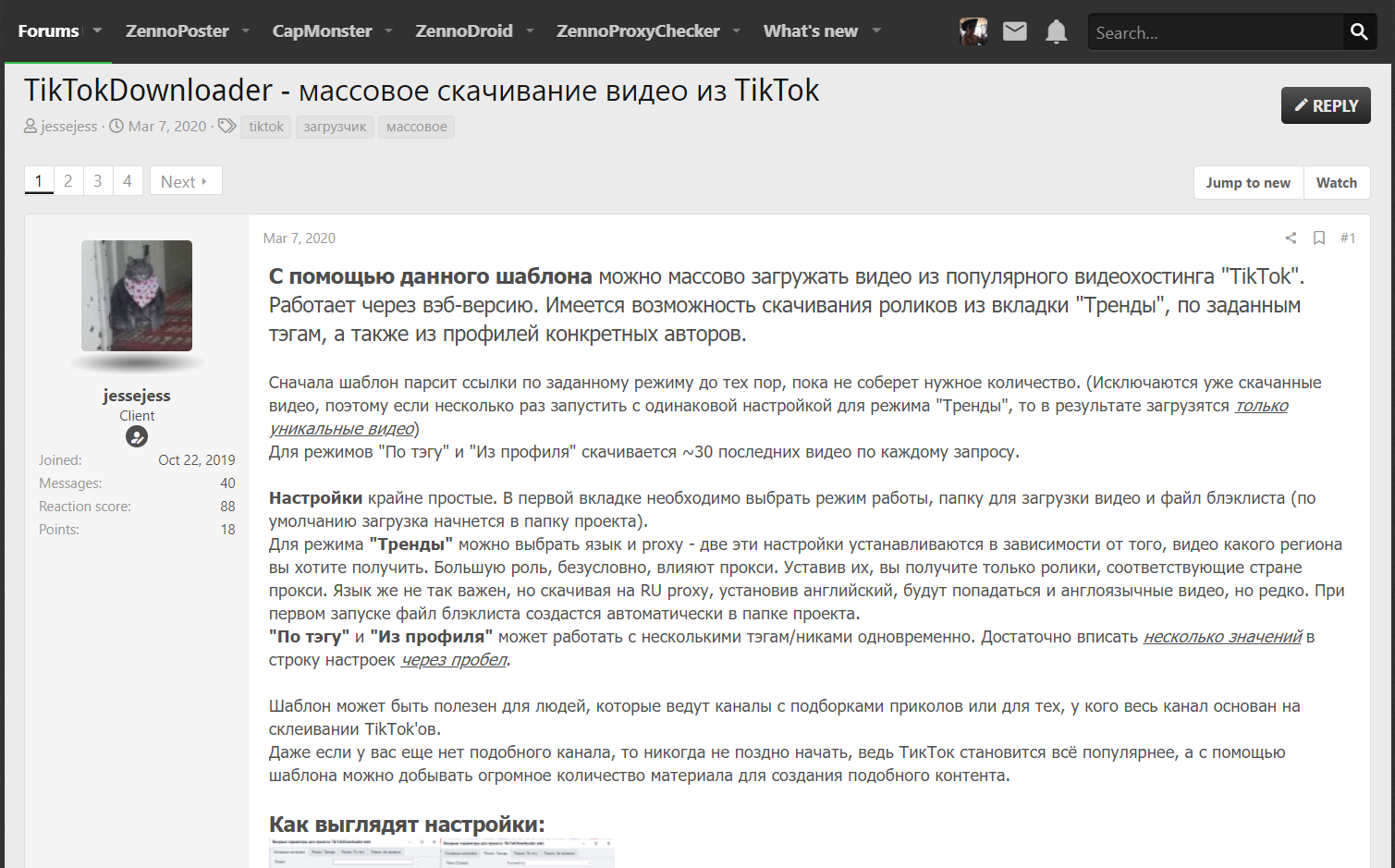
Task: Click the reaction score value 88
Action: pyautogui.click(x=227, y=507)
